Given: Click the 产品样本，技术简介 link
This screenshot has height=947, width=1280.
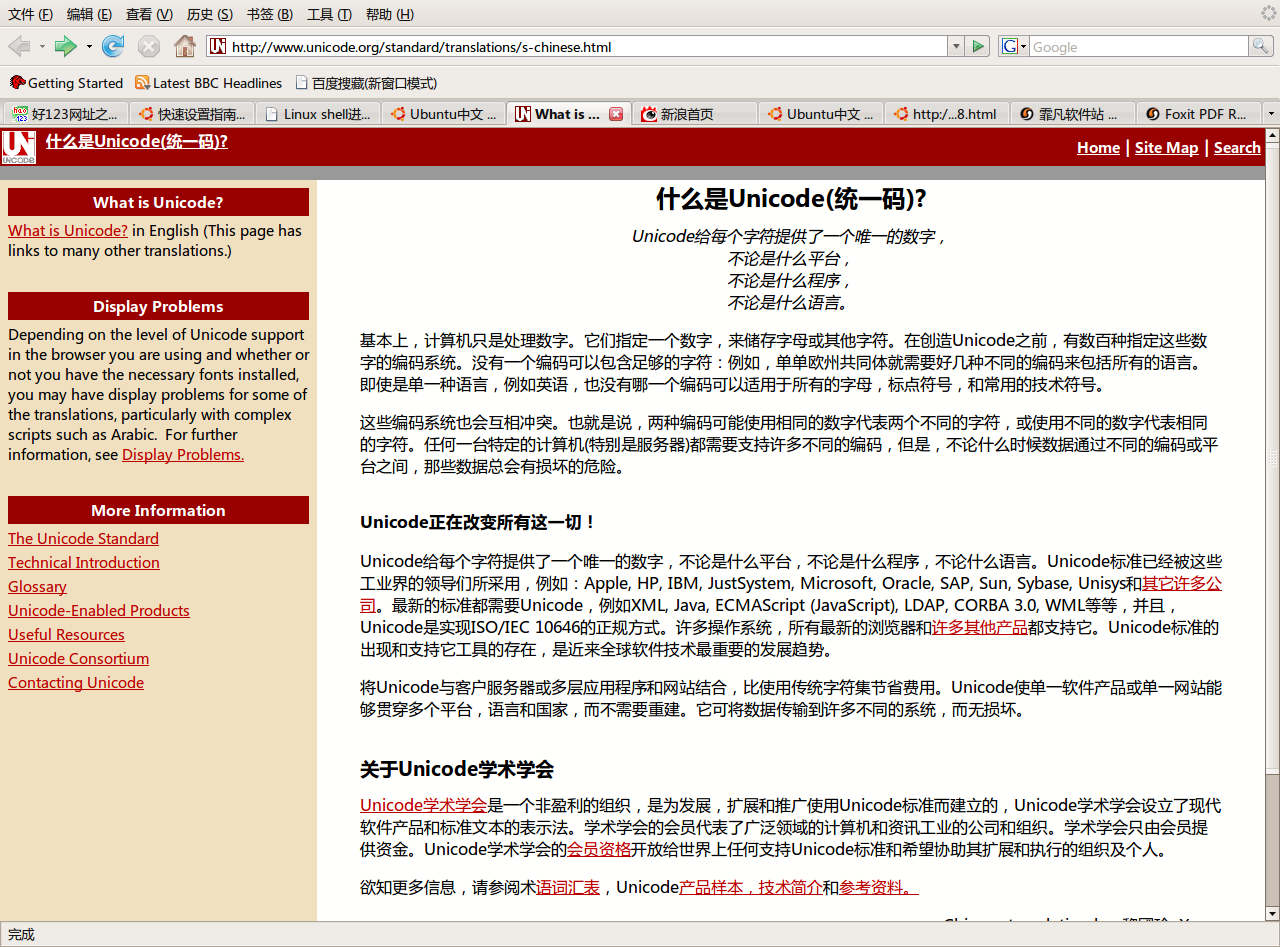Looking at the screenshot, I should (x=751, y=887).
